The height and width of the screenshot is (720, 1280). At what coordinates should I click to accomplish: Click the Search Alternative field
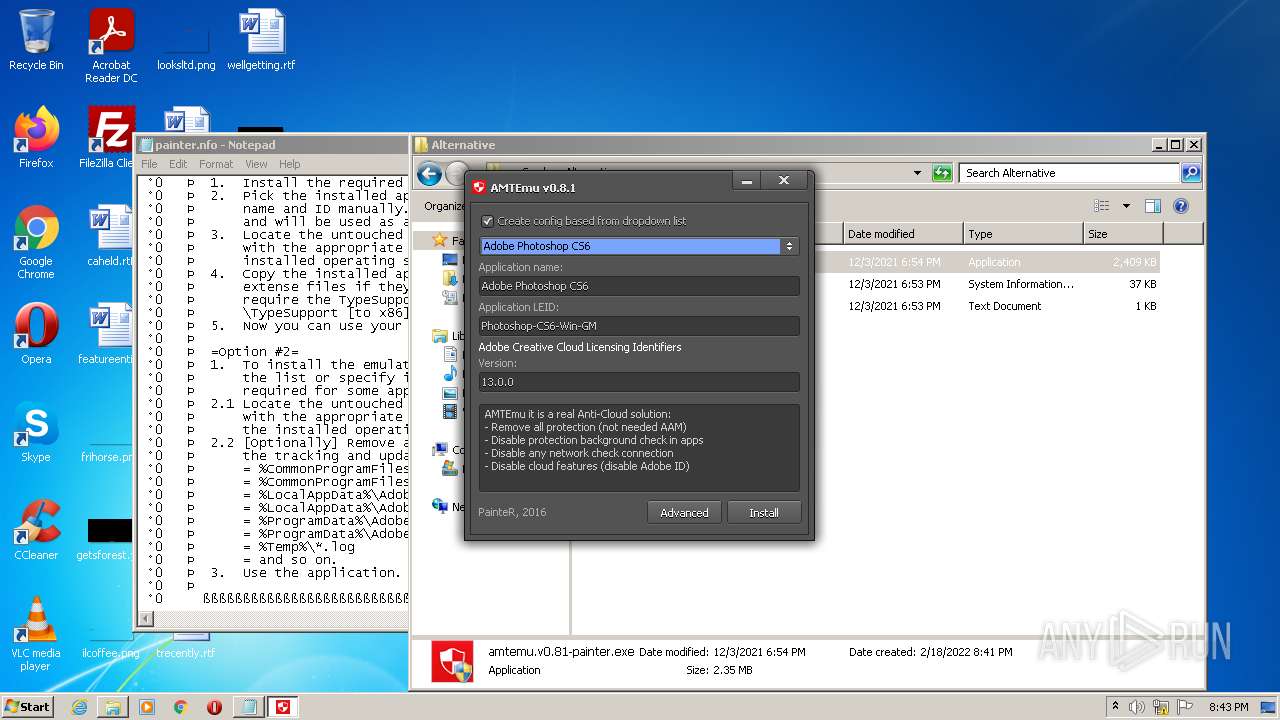1070,173
